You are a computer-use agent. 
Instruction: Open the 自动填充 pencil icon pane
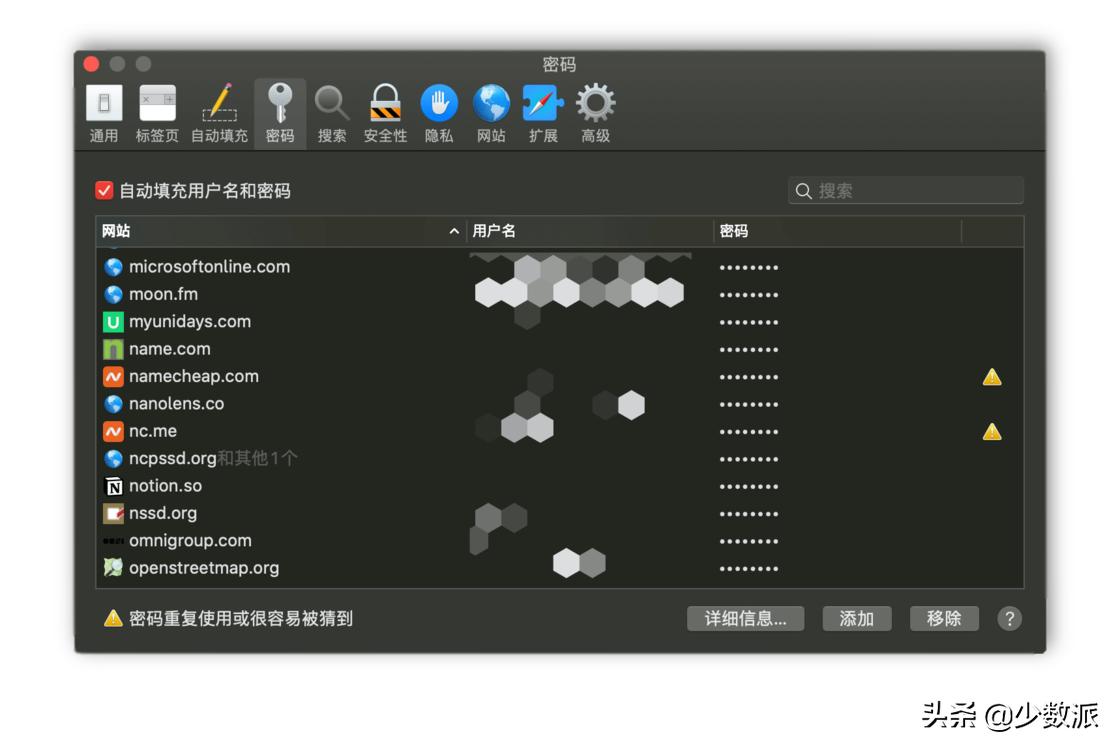tap(218, 110)
